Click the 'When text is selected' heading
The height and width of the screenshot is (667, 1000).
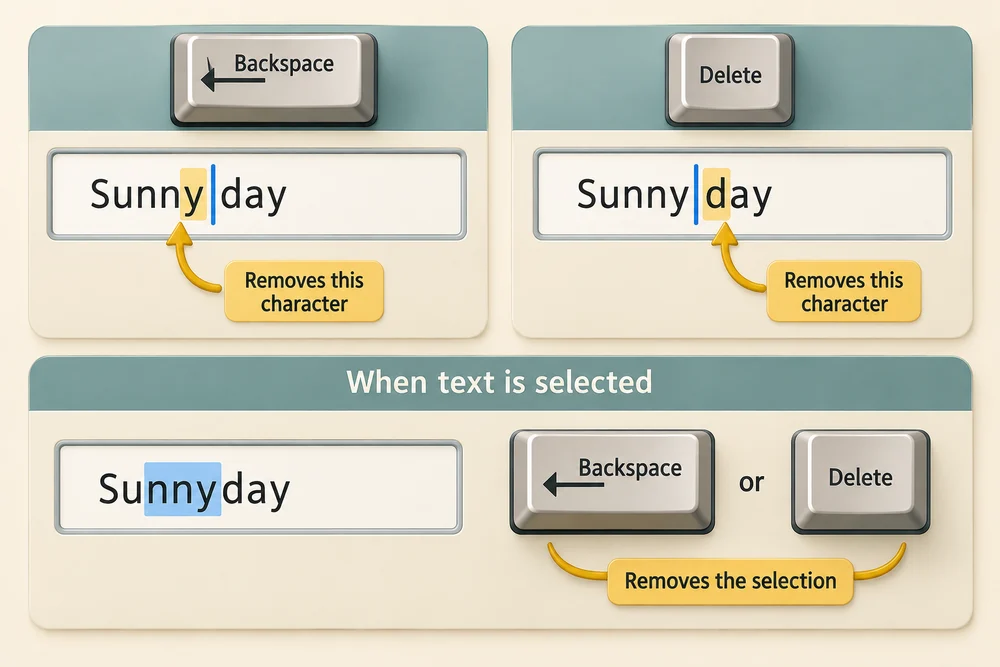pos(499,382)
